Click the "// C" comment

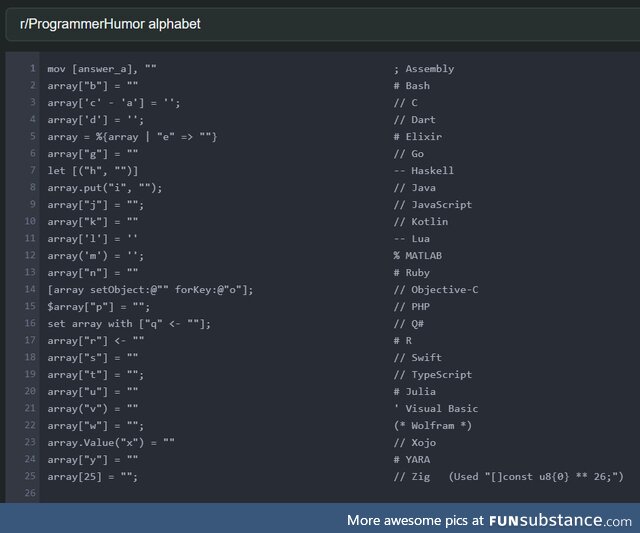[x=406, y=103]
